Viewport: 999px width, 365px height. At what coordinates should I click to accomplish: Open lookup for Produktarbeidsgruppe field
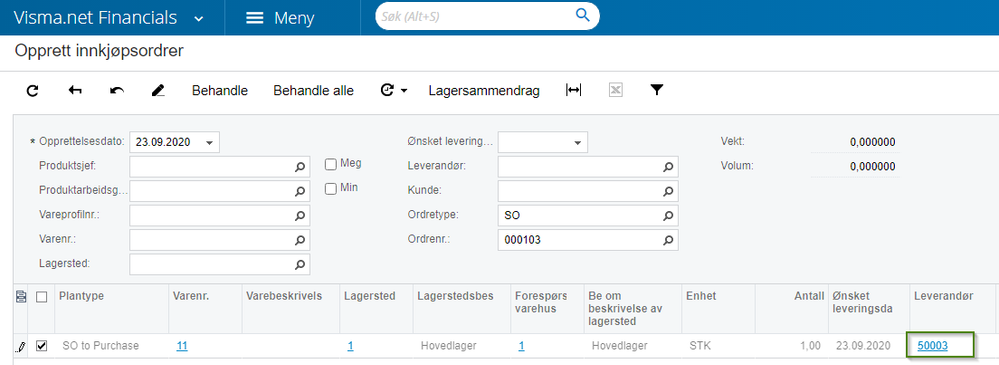(x=299, y=191)
